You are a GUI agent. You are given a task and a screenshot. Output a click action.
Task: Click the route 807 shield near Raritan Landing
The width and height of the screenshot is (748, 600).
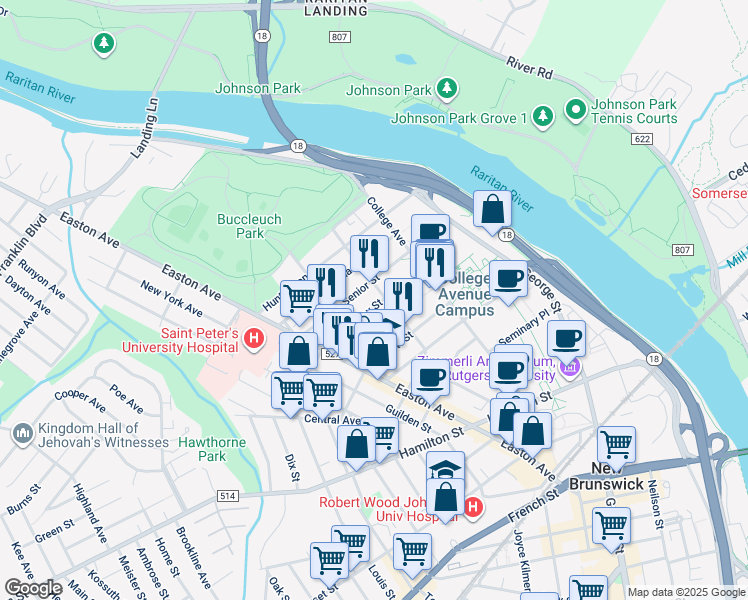340,37
